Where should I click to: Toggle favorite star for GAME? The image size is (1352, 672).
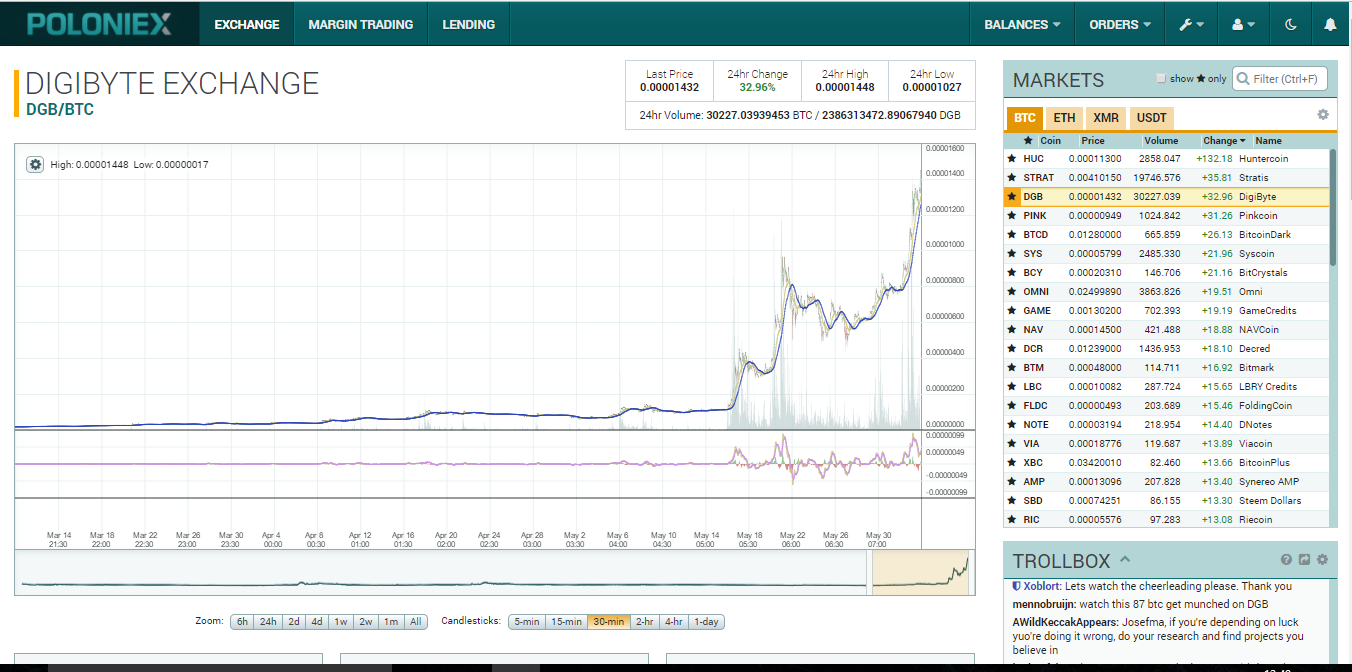pos(1012,311)
